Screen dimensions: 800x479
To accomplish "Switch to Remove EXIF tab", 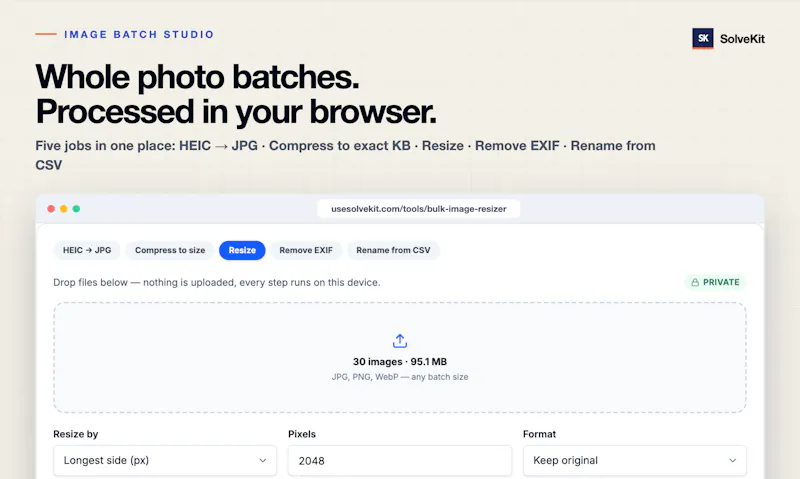I will (306, 250).
